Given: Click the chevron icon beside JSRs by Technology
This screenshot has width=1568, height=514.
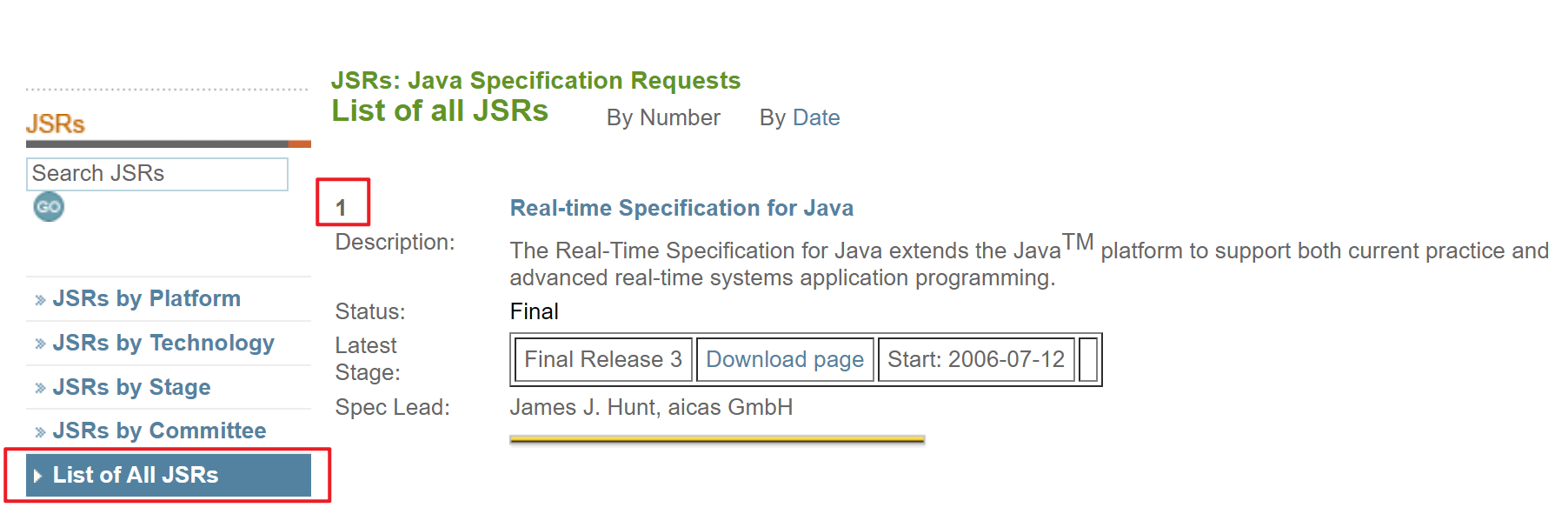Looking at the screenshot, I should click(x=40, y=344).
